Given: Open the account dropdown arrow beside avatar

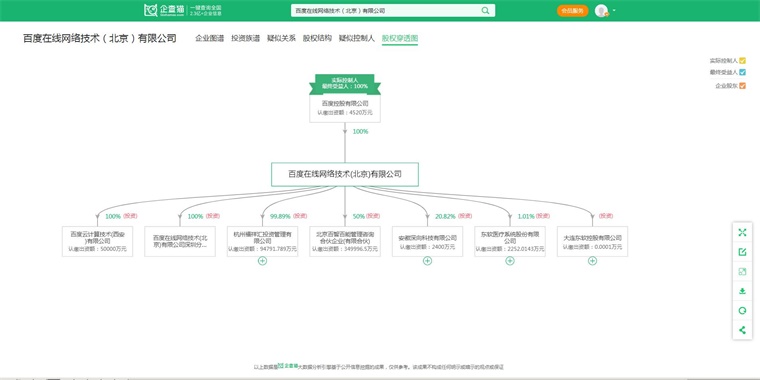Looking at the screenshot, I should click(614, 11).
